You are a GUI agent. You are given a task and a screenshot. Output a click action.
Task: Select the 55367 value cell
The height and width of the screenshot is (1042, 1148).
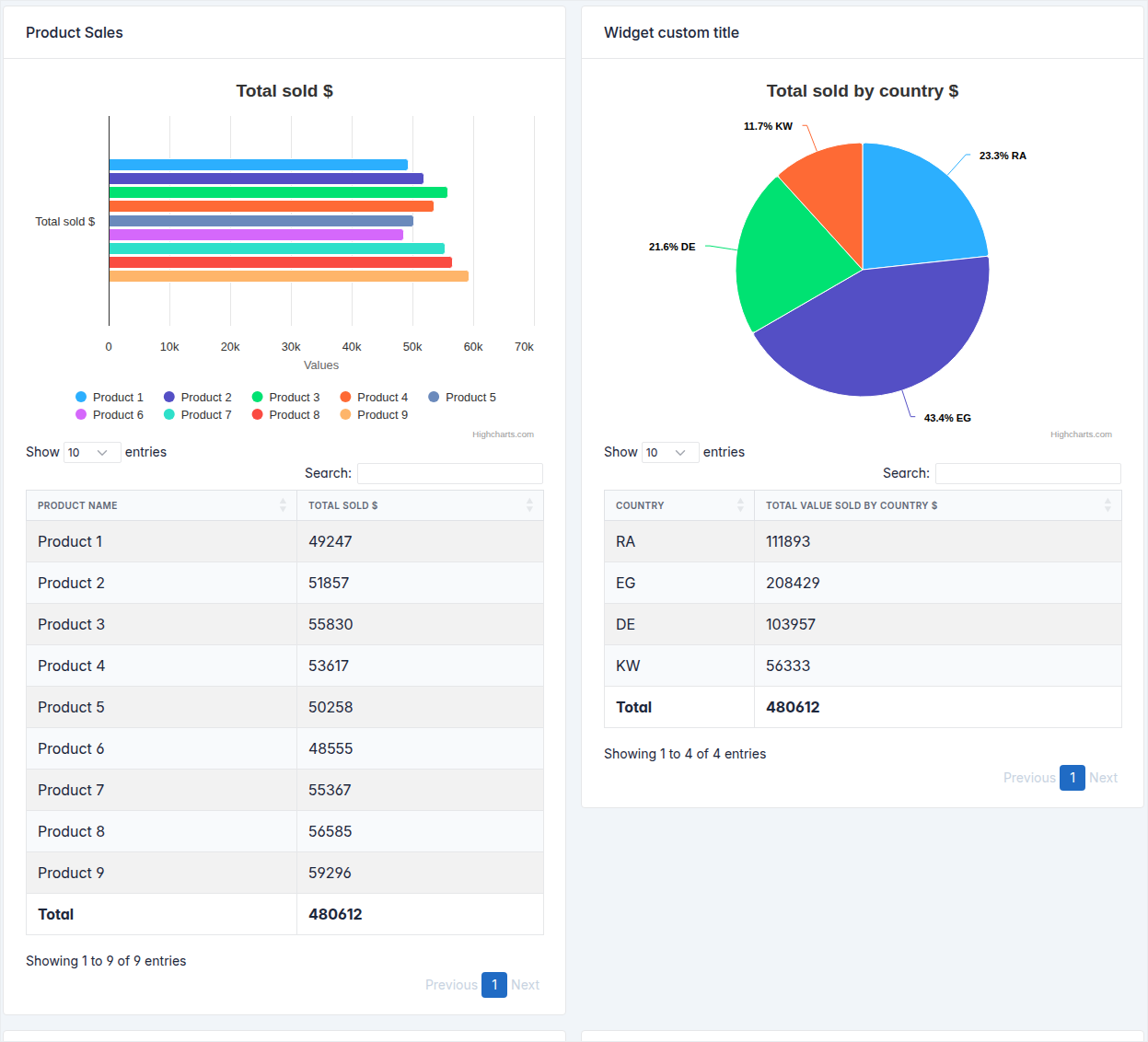[x=420, y=790]
